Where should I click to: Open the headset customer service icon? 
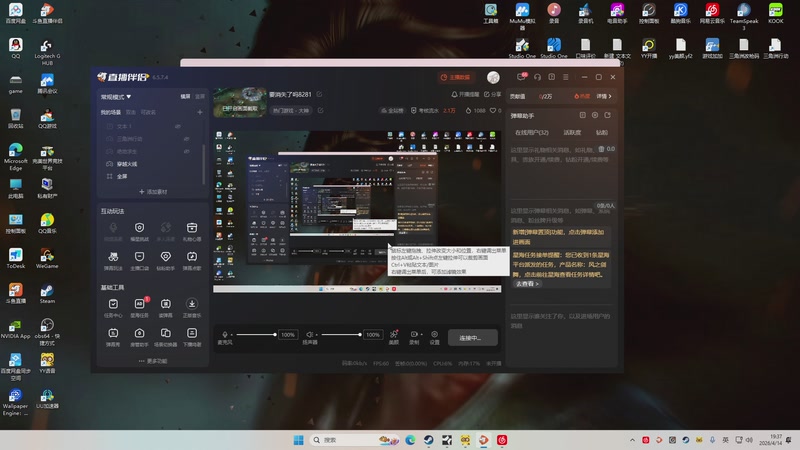click(x=537, y=77)
